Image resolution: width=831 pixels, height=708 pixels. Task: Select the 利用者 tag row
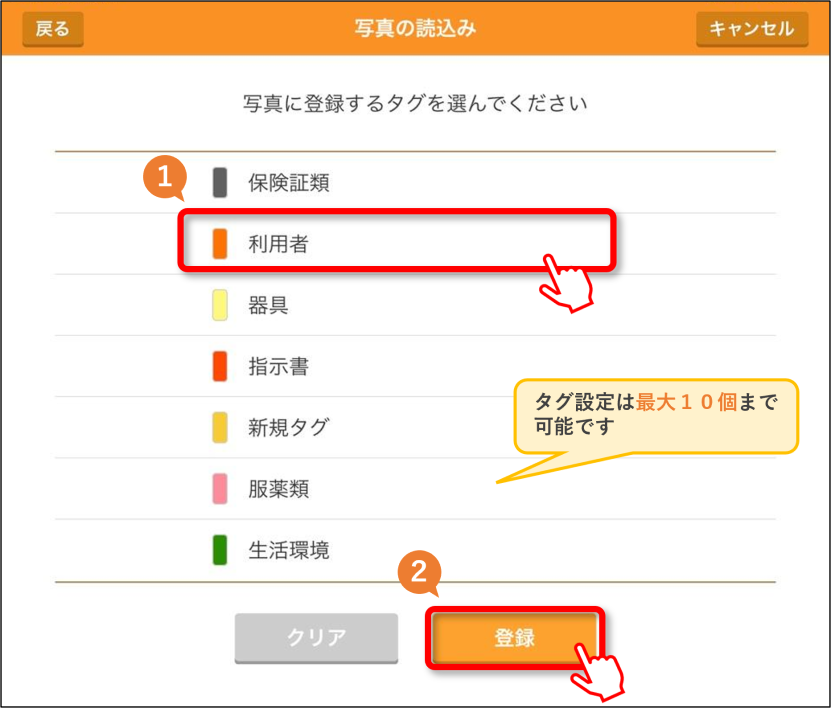[415, 244]
